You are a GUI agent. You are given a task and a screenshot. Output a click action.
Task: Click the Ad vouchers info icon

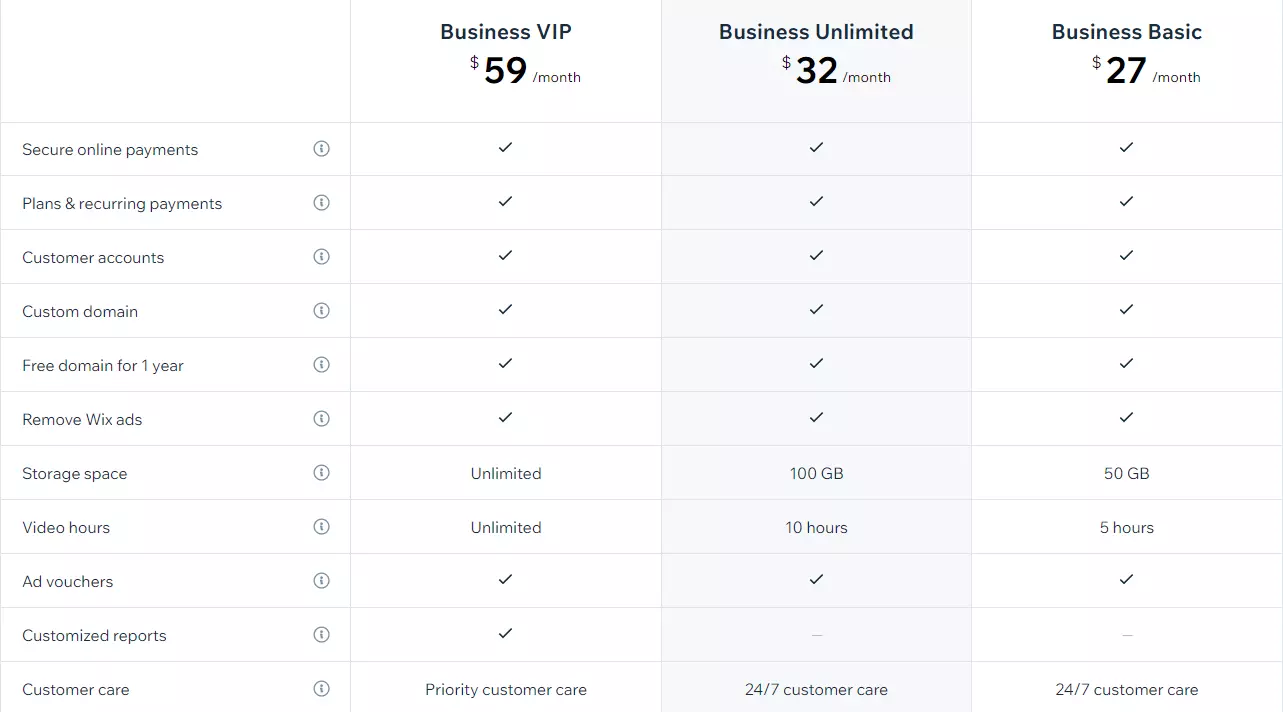pos(321,581)
